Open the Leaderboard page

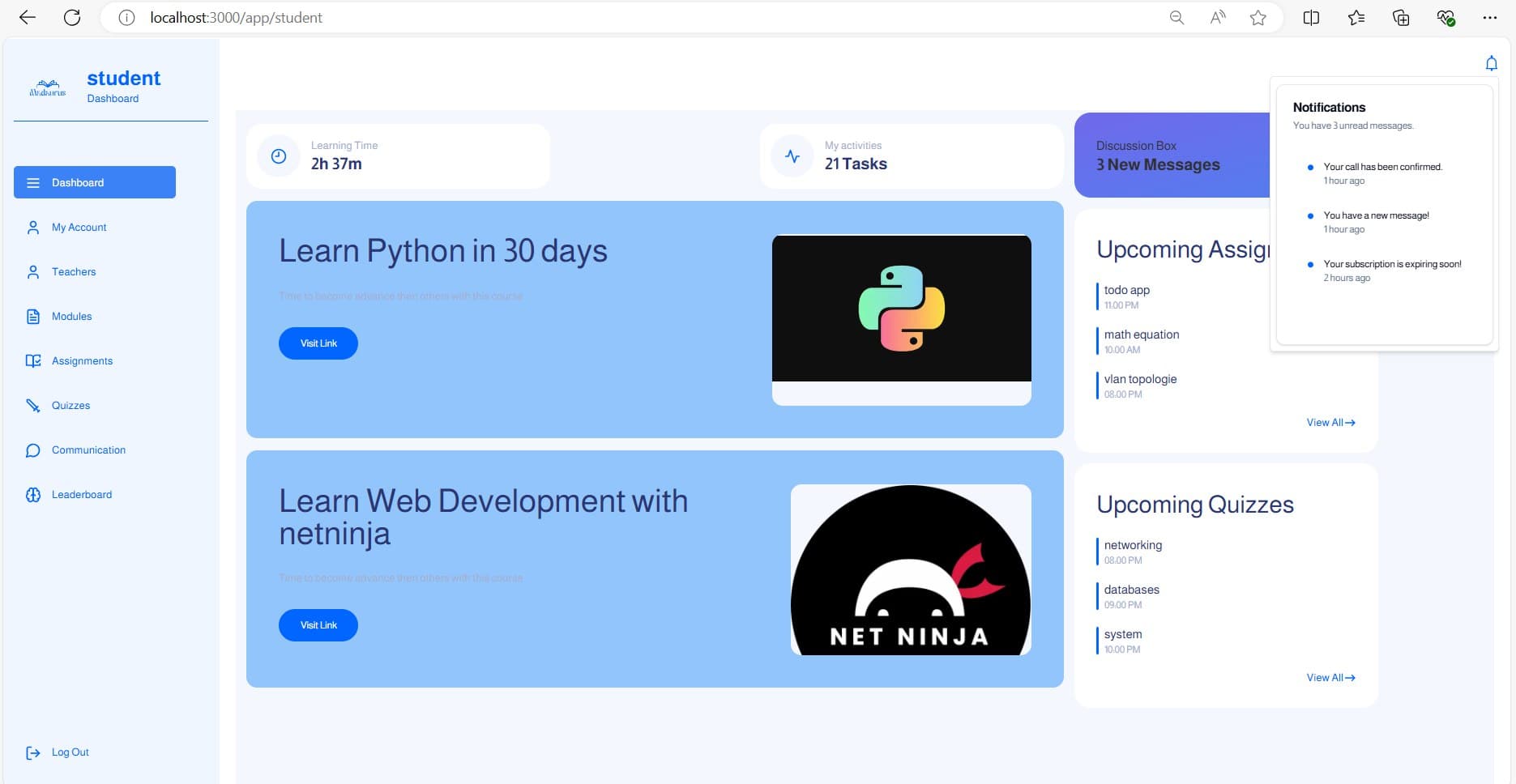point(81,495)
